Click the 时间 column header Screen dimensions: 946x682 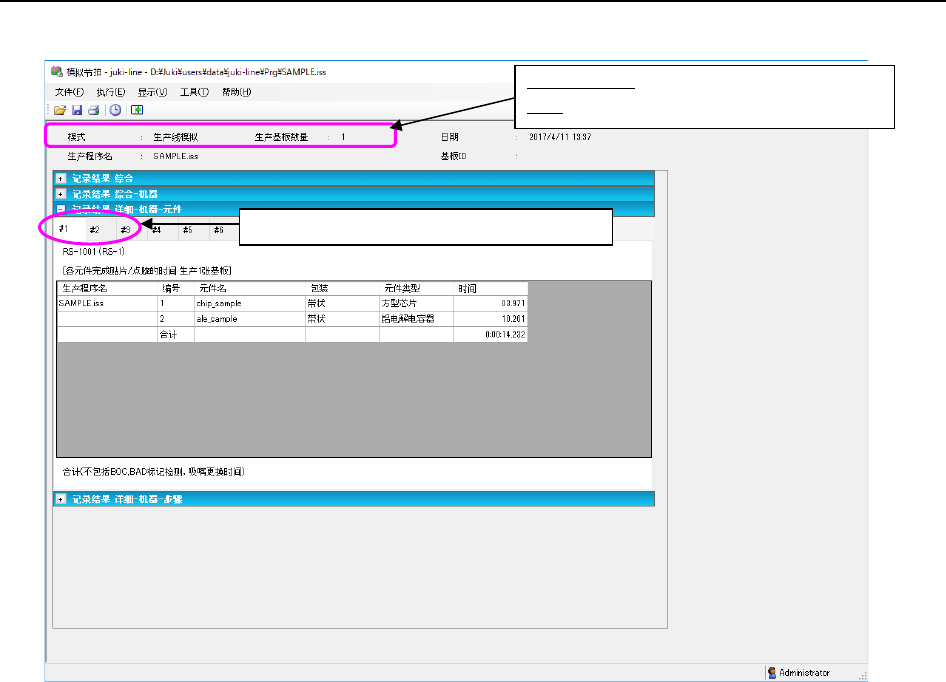(490, 288)
